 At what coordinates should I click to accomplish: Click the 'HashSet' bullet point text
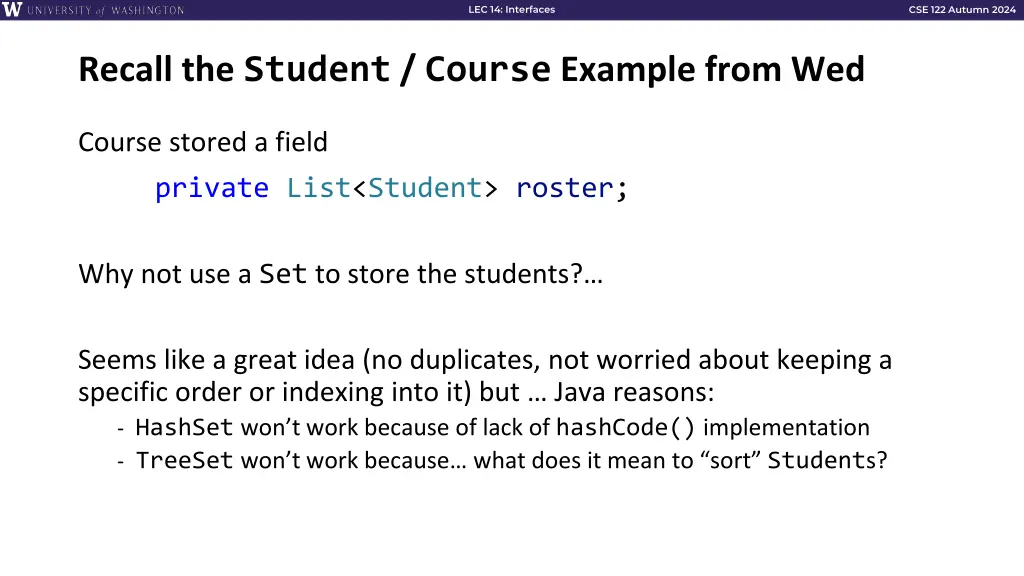502,428
